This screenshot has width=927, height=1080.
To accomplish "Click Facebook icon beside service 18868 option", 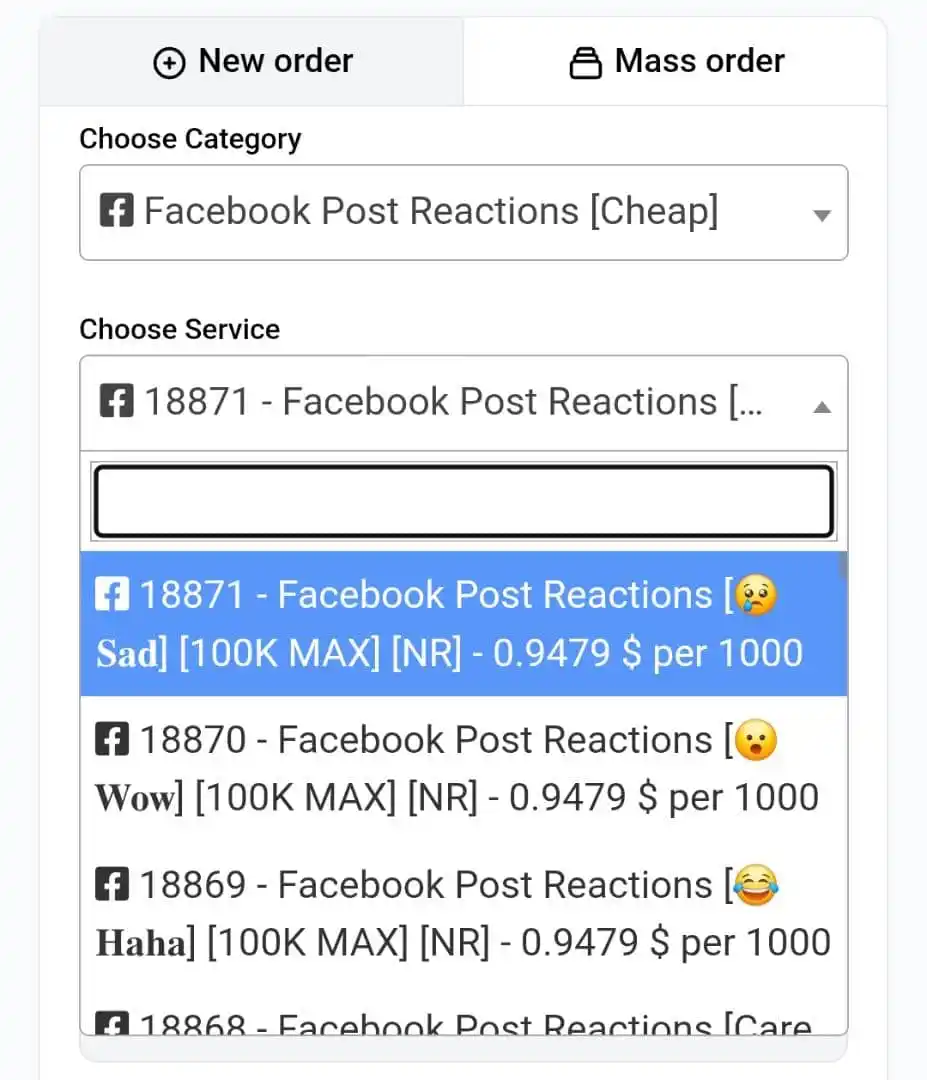I will [112, 1023].
